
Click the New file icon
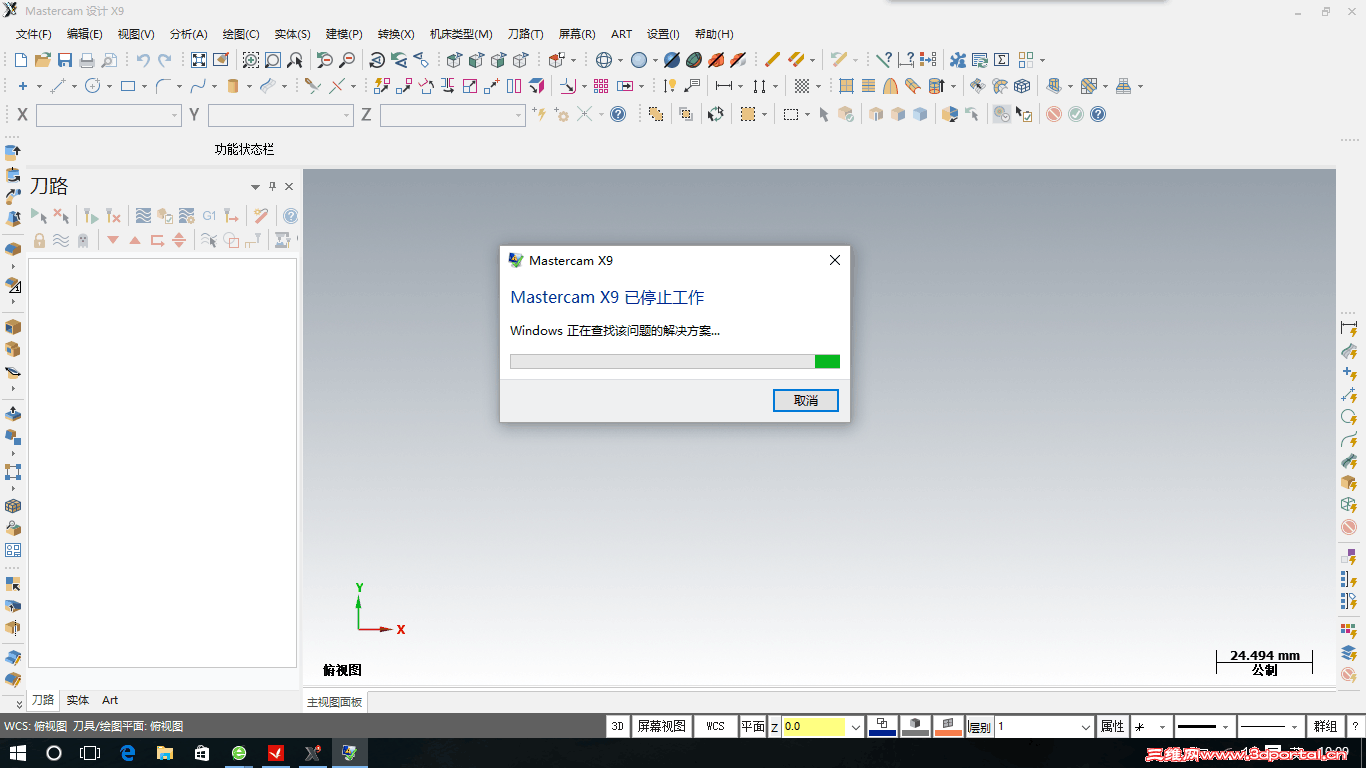21,60
